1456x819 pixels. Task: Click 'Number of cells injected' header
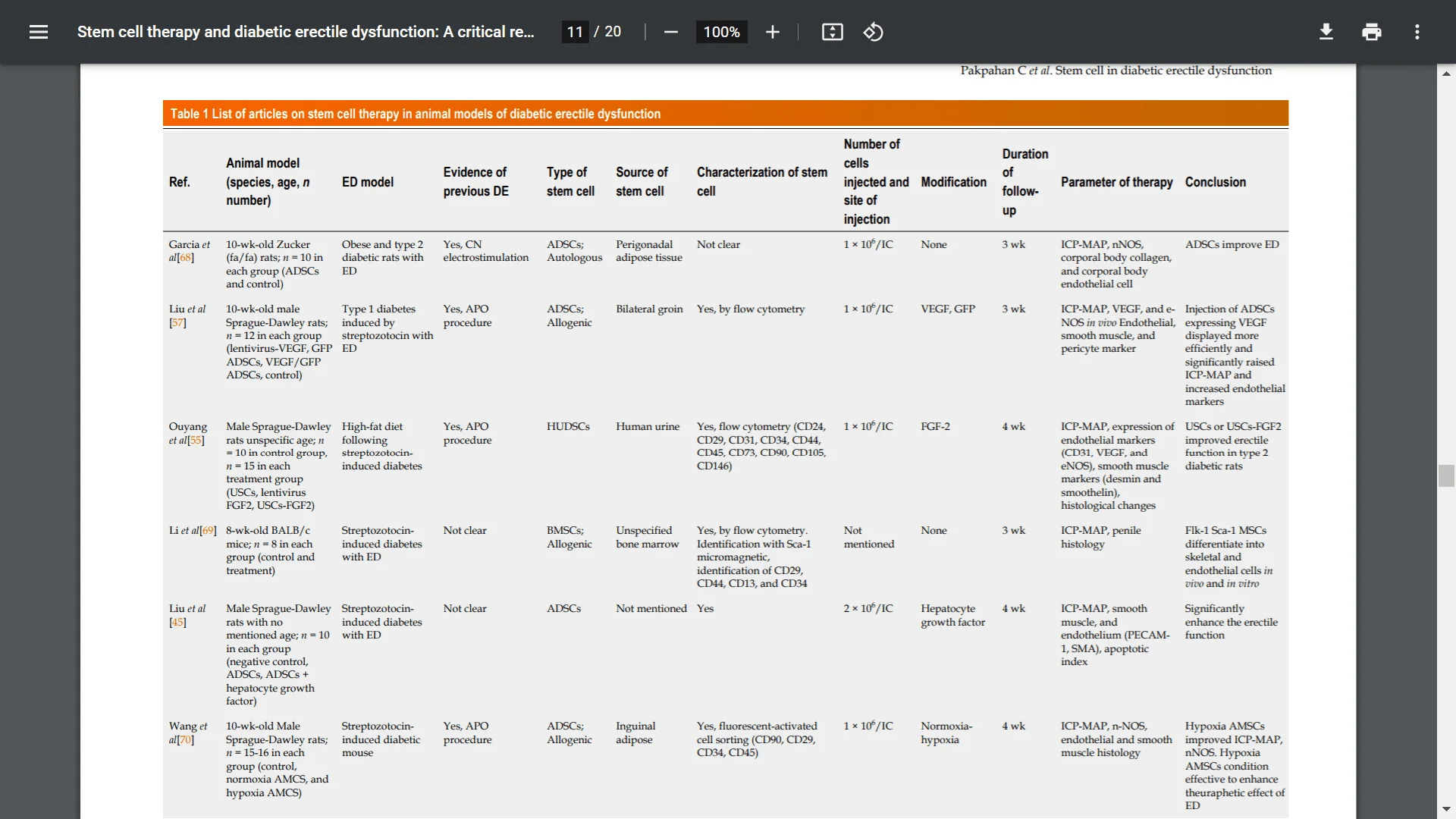876,182
